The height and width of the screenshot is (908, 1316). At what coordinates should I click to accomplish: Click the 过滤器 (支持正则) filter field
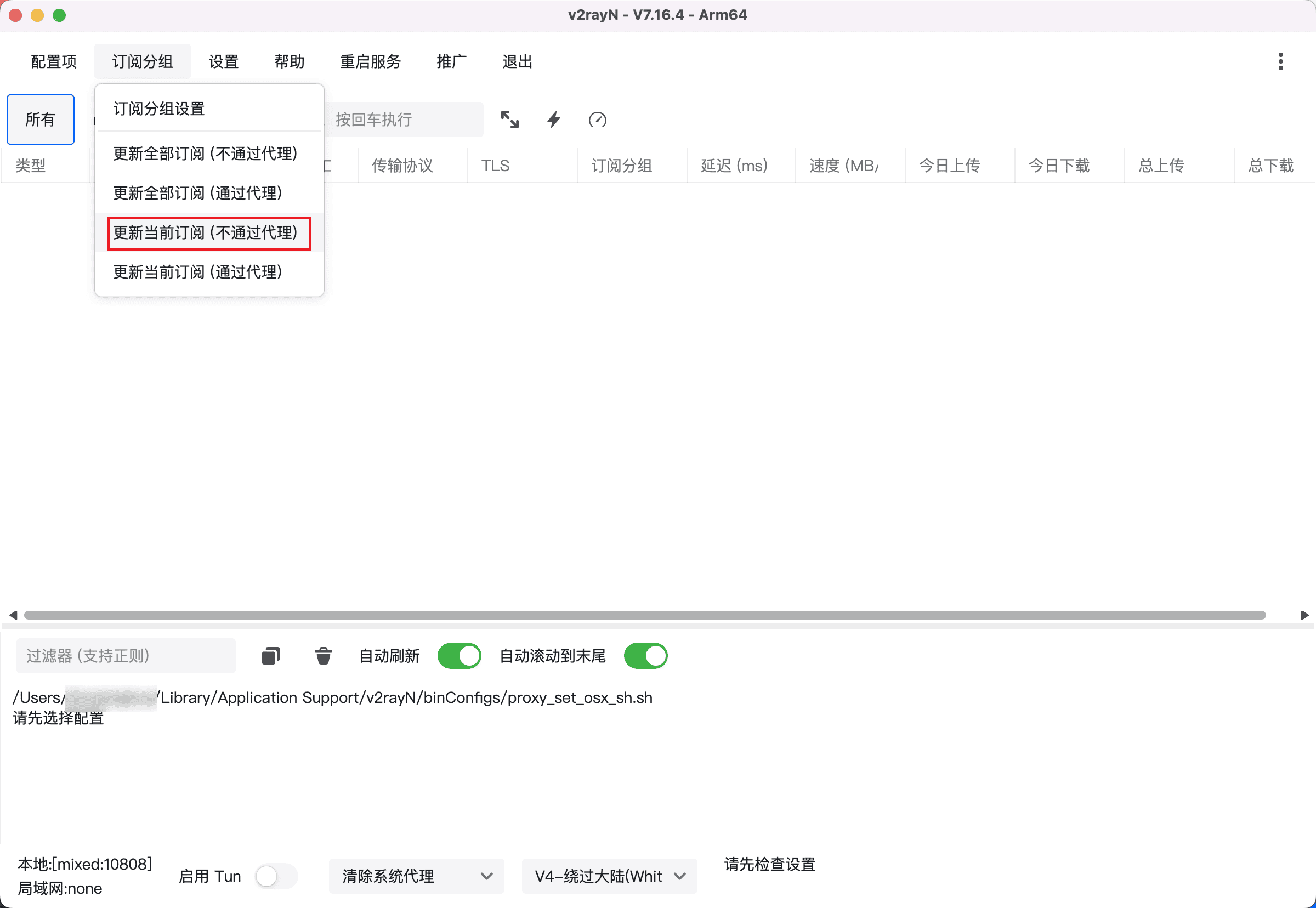pyautogui.click(x=126, y=656)
